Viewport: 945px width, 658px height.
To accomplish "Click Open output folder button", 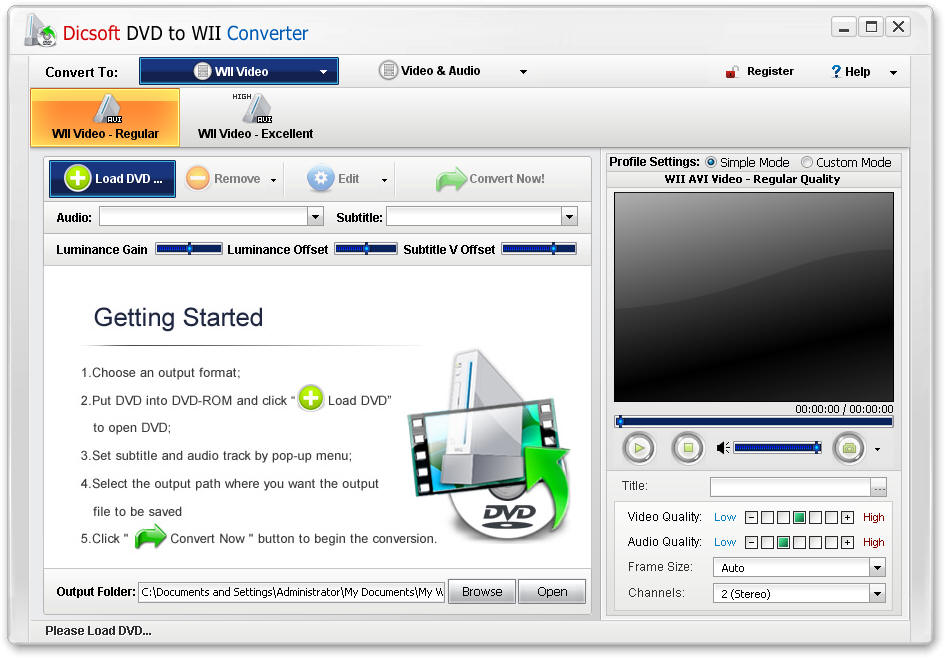I will 552,592.
